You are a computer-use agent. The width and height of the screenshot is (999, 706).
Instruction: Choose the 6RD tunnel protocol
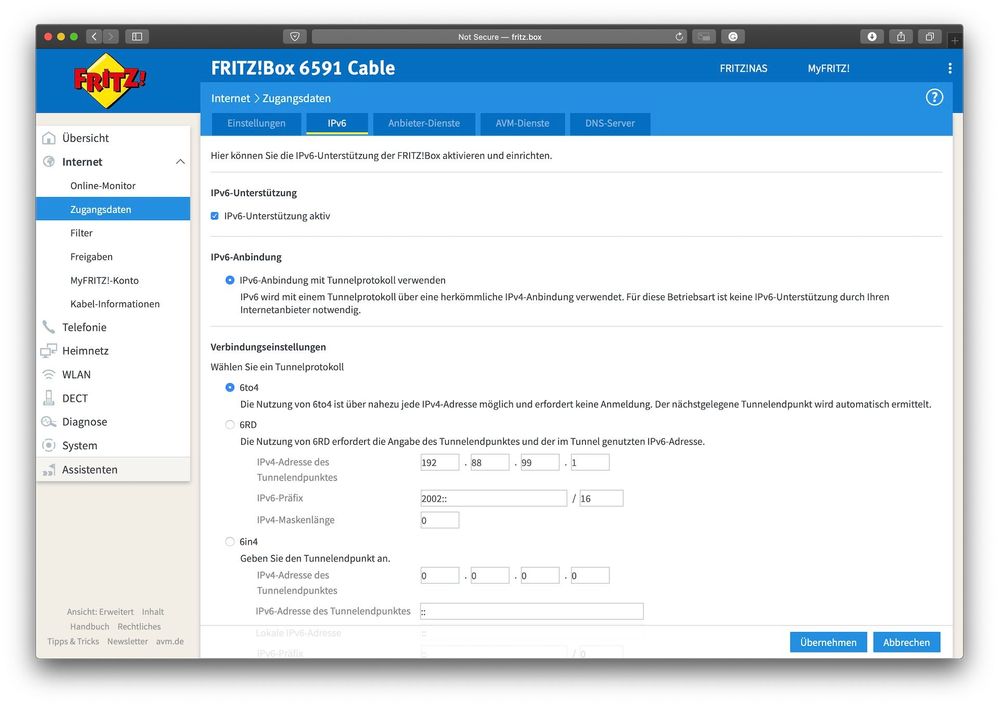[x=230, y=425]
